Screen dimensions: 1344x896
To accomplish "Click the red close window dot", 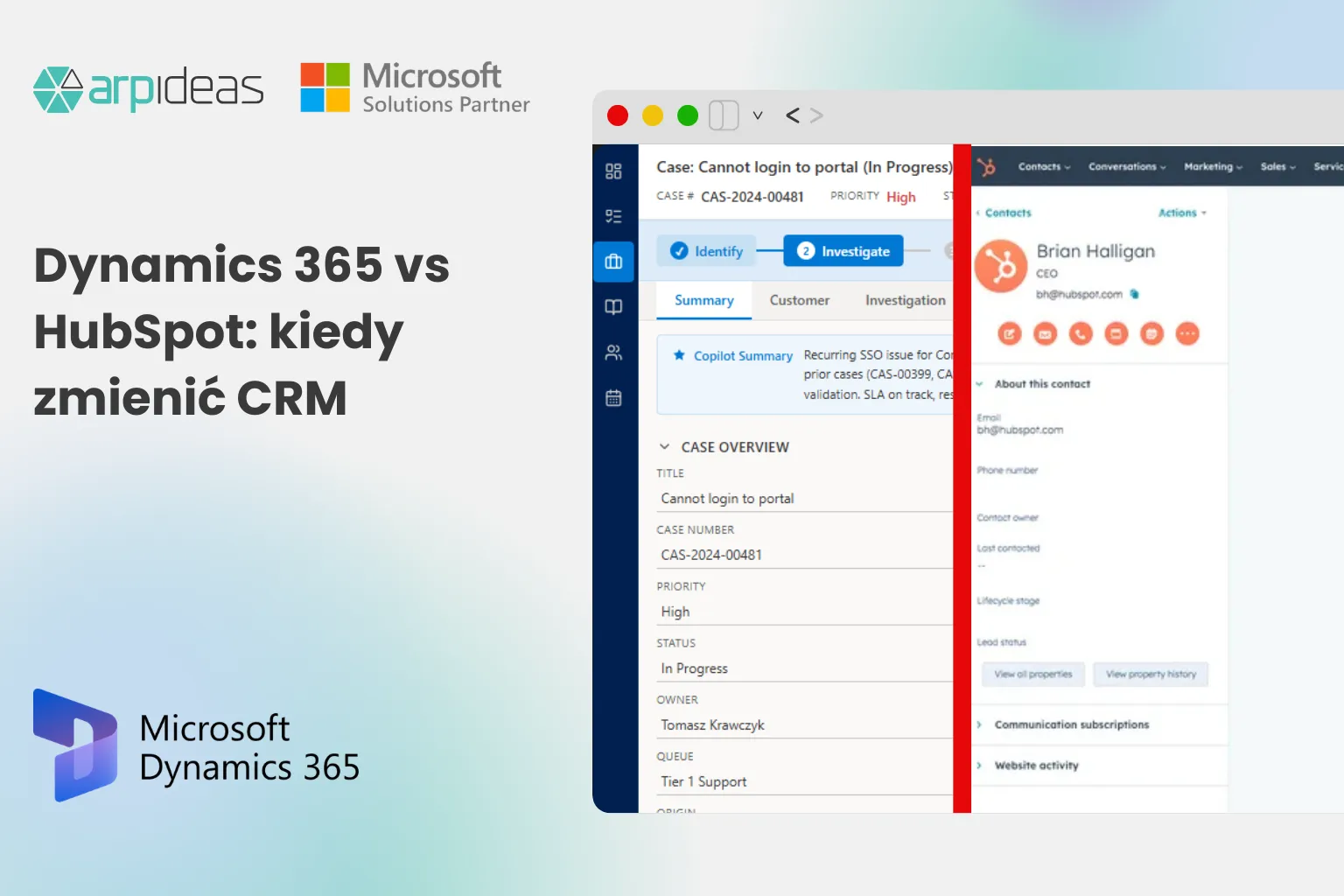I will [x=618, y=115].
